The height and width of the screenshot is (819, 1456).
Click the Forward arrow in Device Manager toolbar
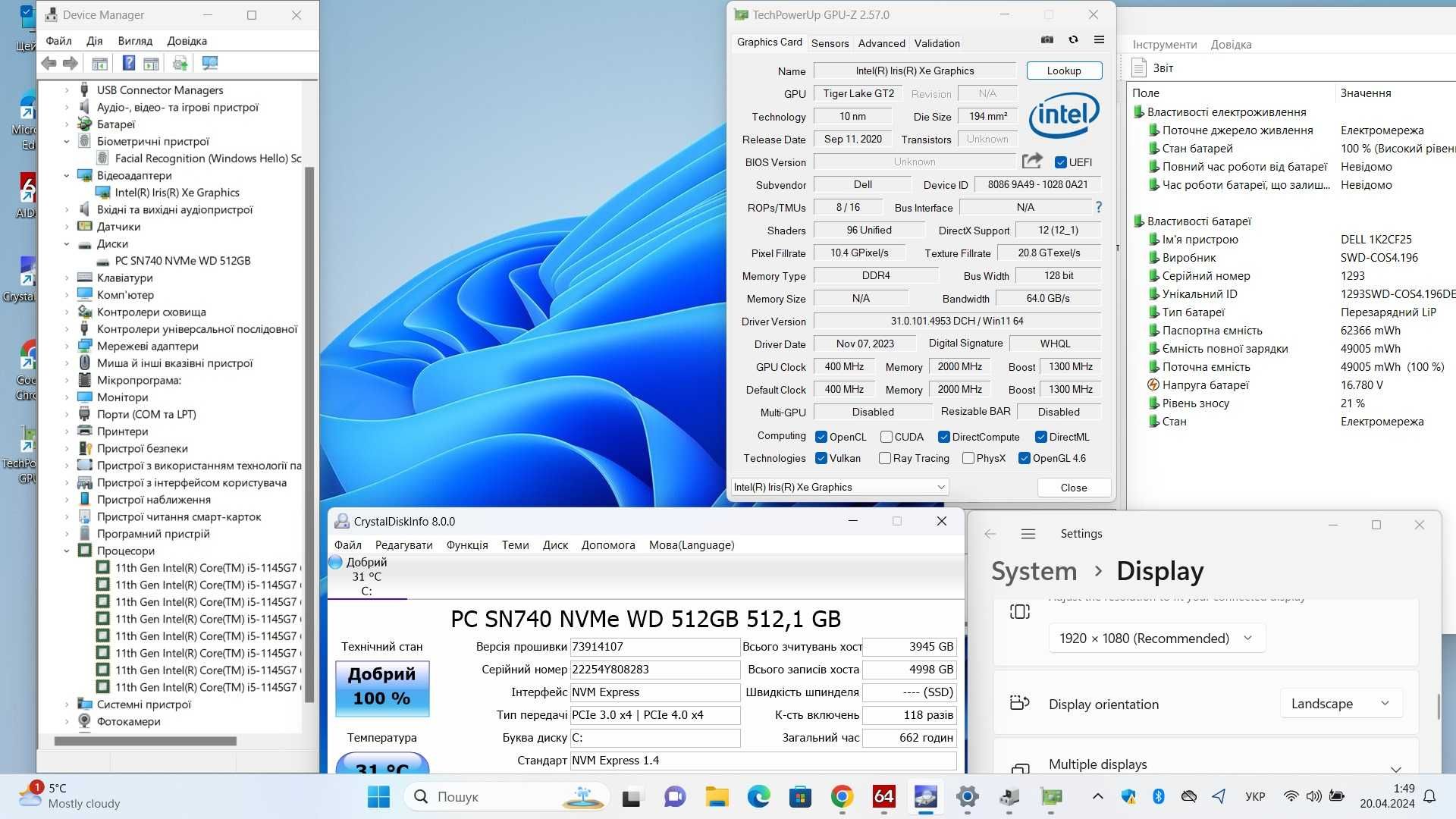click(x=71, y=64)
